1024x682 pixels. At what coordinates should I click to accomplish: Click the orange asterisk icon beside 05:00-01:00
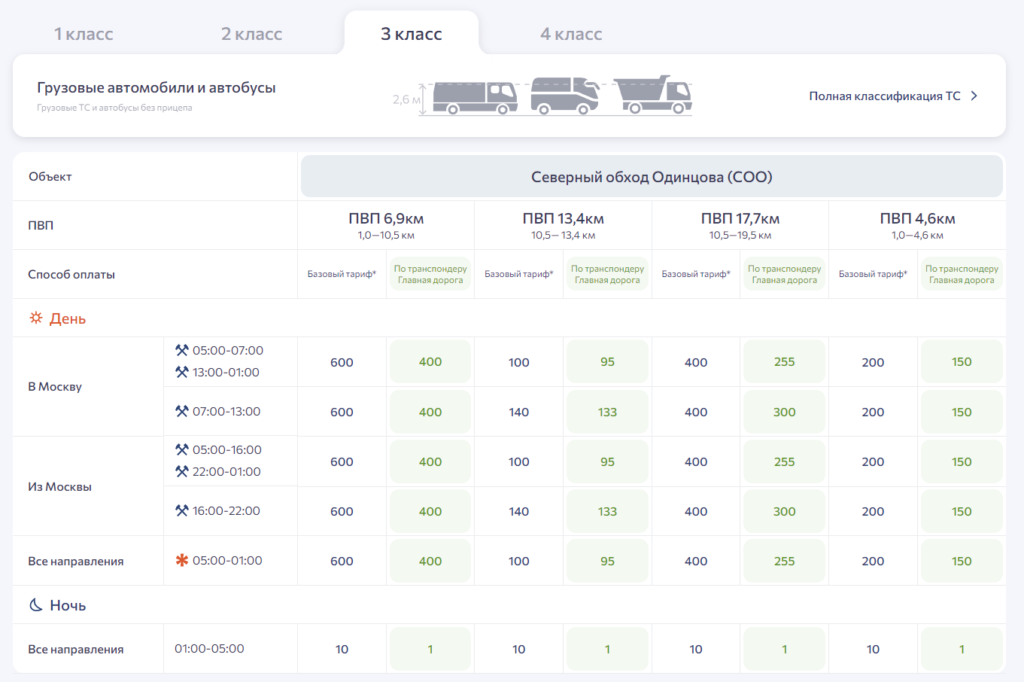182,561
